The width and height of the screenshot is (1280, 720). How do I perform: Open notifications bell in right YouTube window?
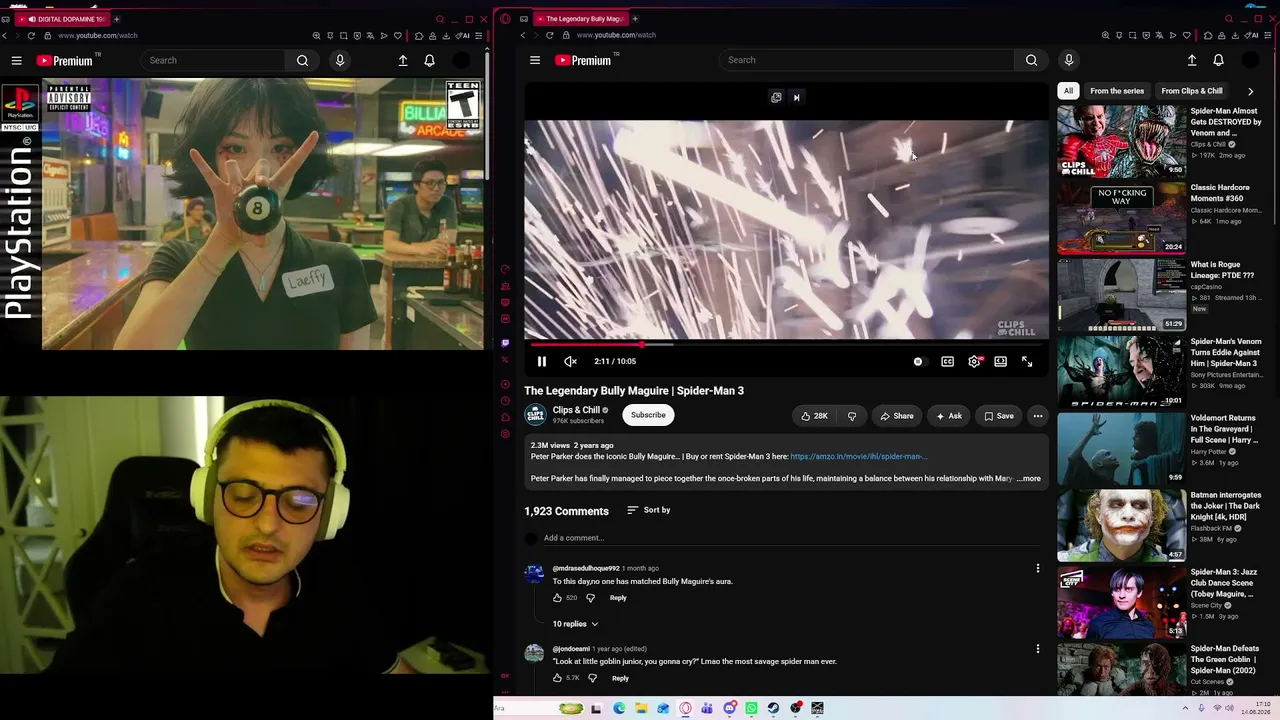pos(1218,60)
